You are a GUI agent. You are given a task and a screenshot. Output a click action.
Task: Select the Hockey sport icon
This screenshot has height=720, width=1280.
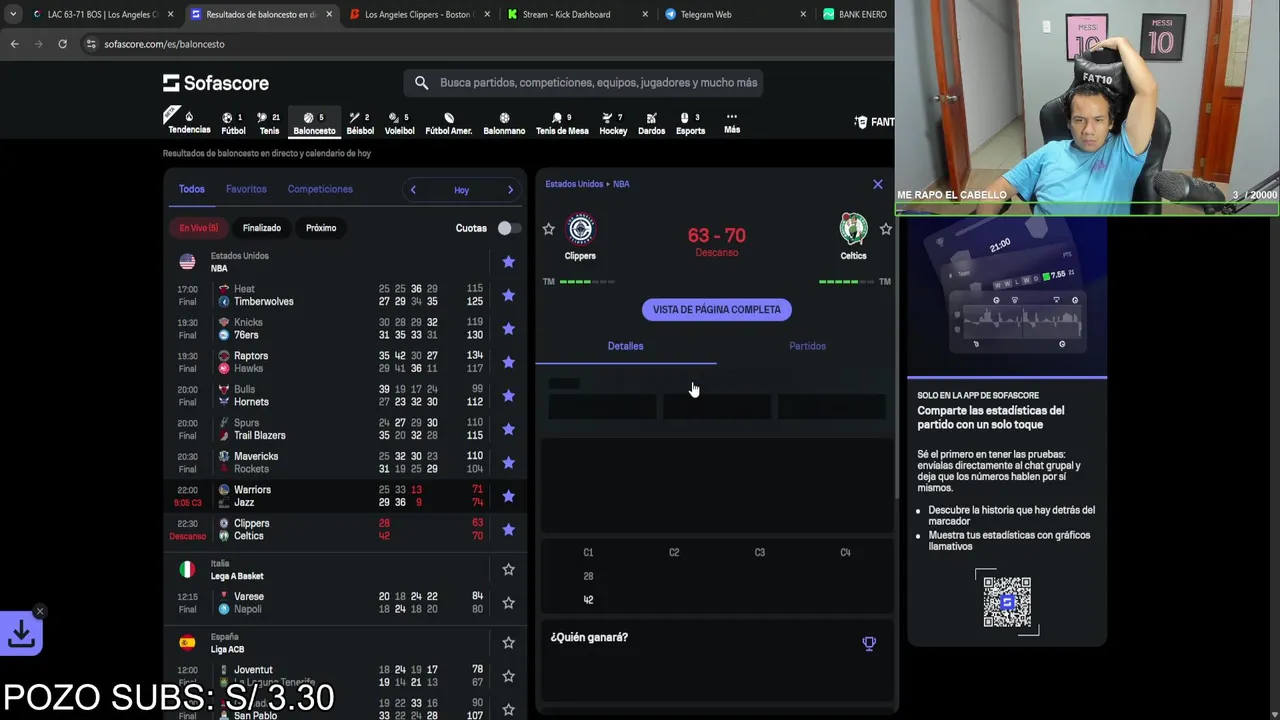point(613,123)
